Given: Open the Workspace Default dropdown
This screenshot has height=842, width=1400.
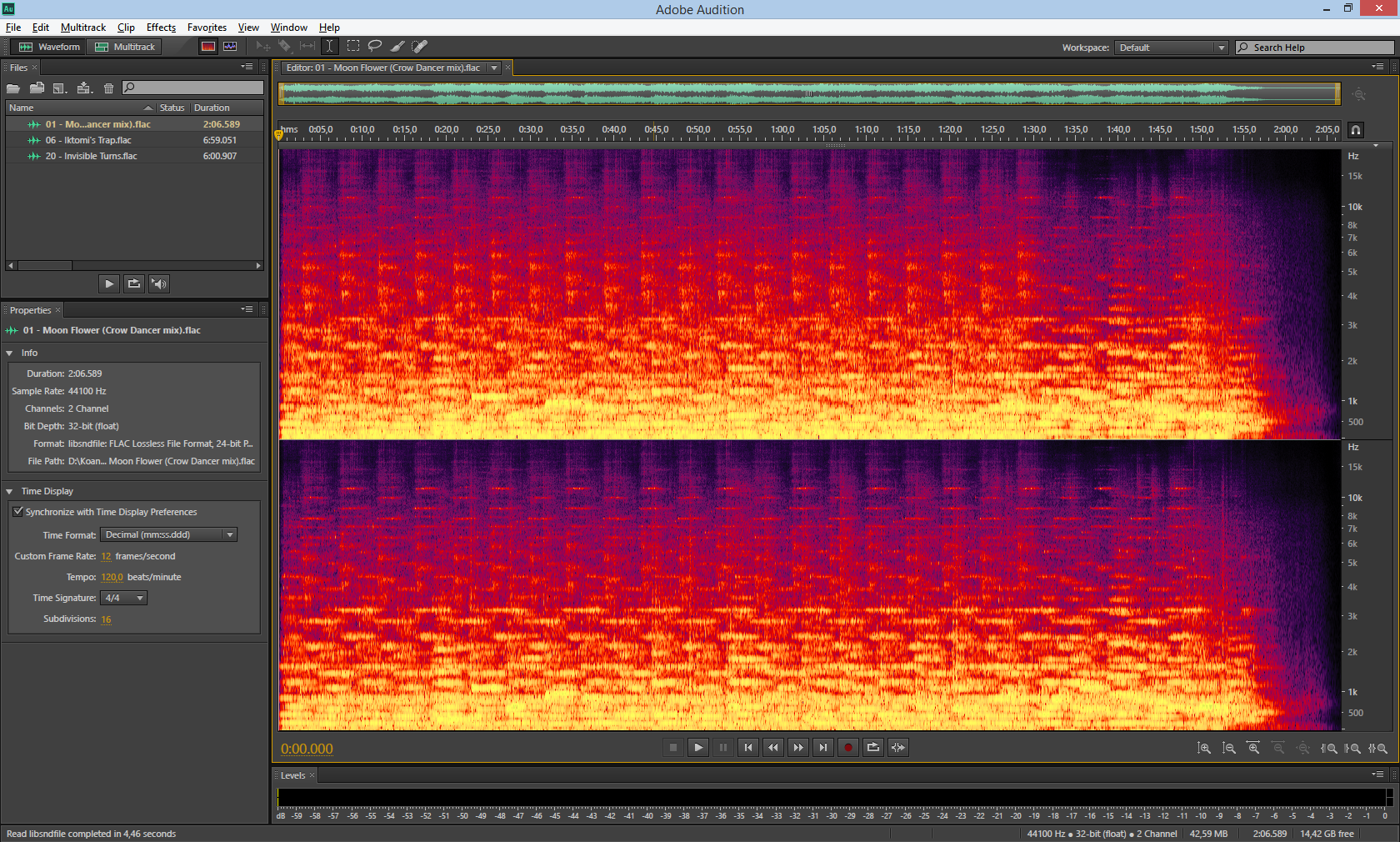Looking at the screenshot, I should tap(1172, 48).
